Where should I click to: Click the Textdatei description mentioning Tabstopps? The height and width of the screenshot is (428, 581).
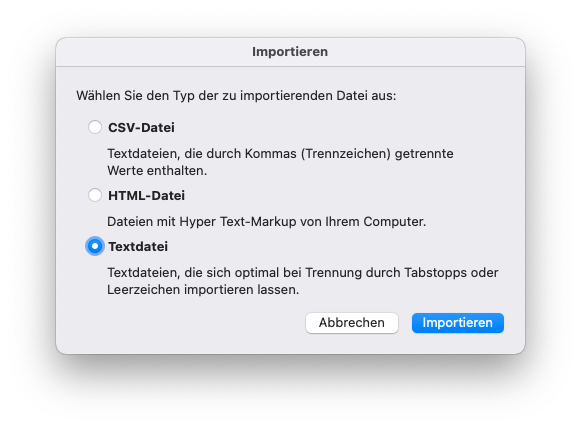point(303,273)
